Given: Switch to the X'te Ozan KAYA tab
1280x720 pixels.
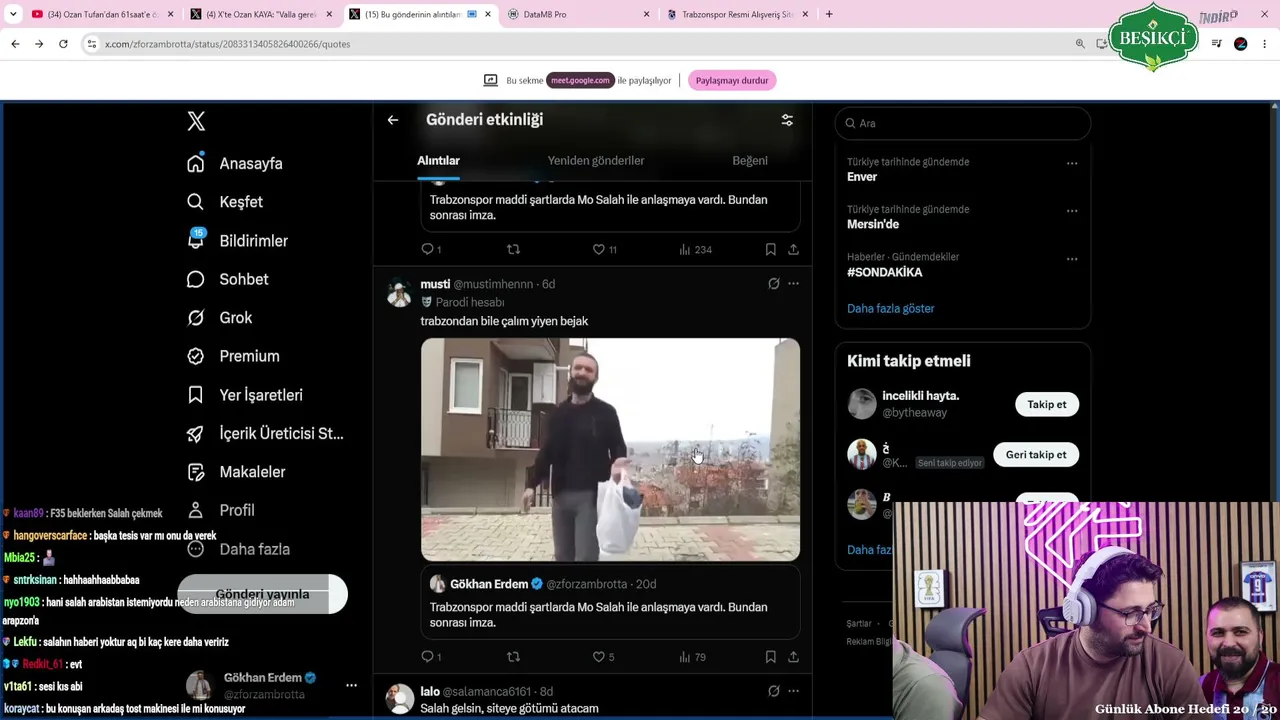Looking at the screenshot, I should (x=263, y=14).
